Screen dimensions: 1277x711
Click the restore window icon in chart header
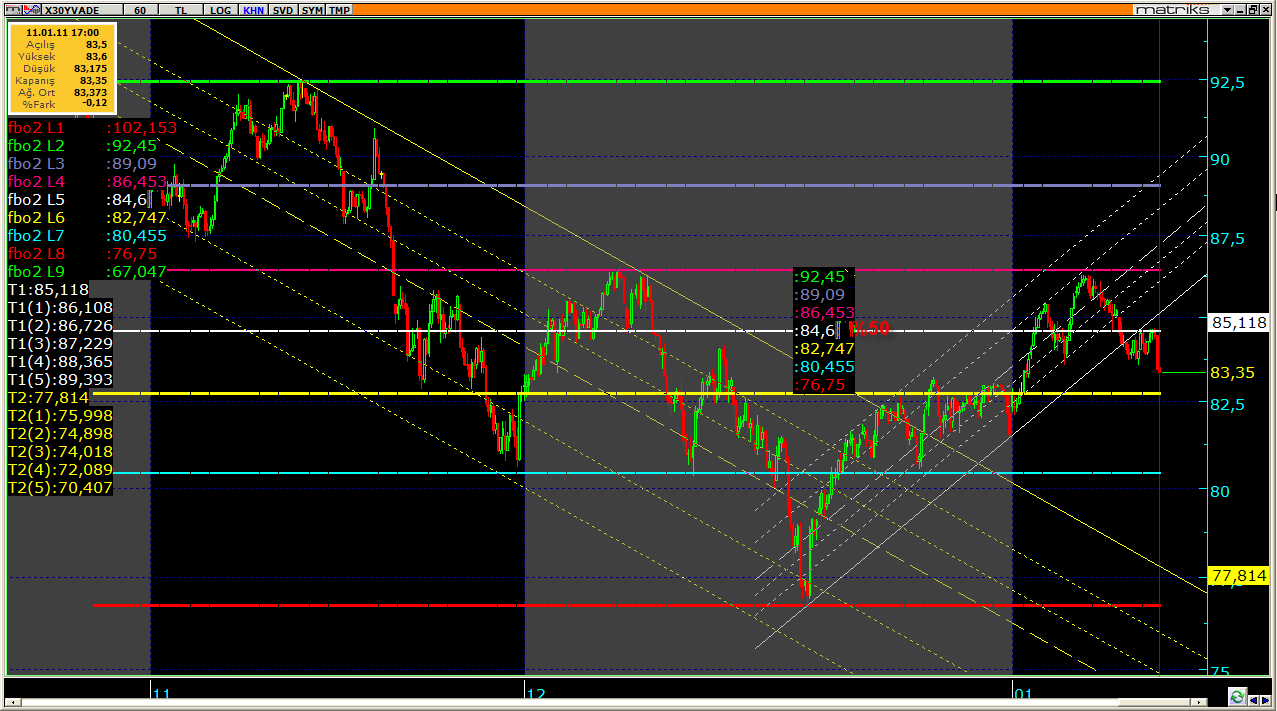(1253, 9)
